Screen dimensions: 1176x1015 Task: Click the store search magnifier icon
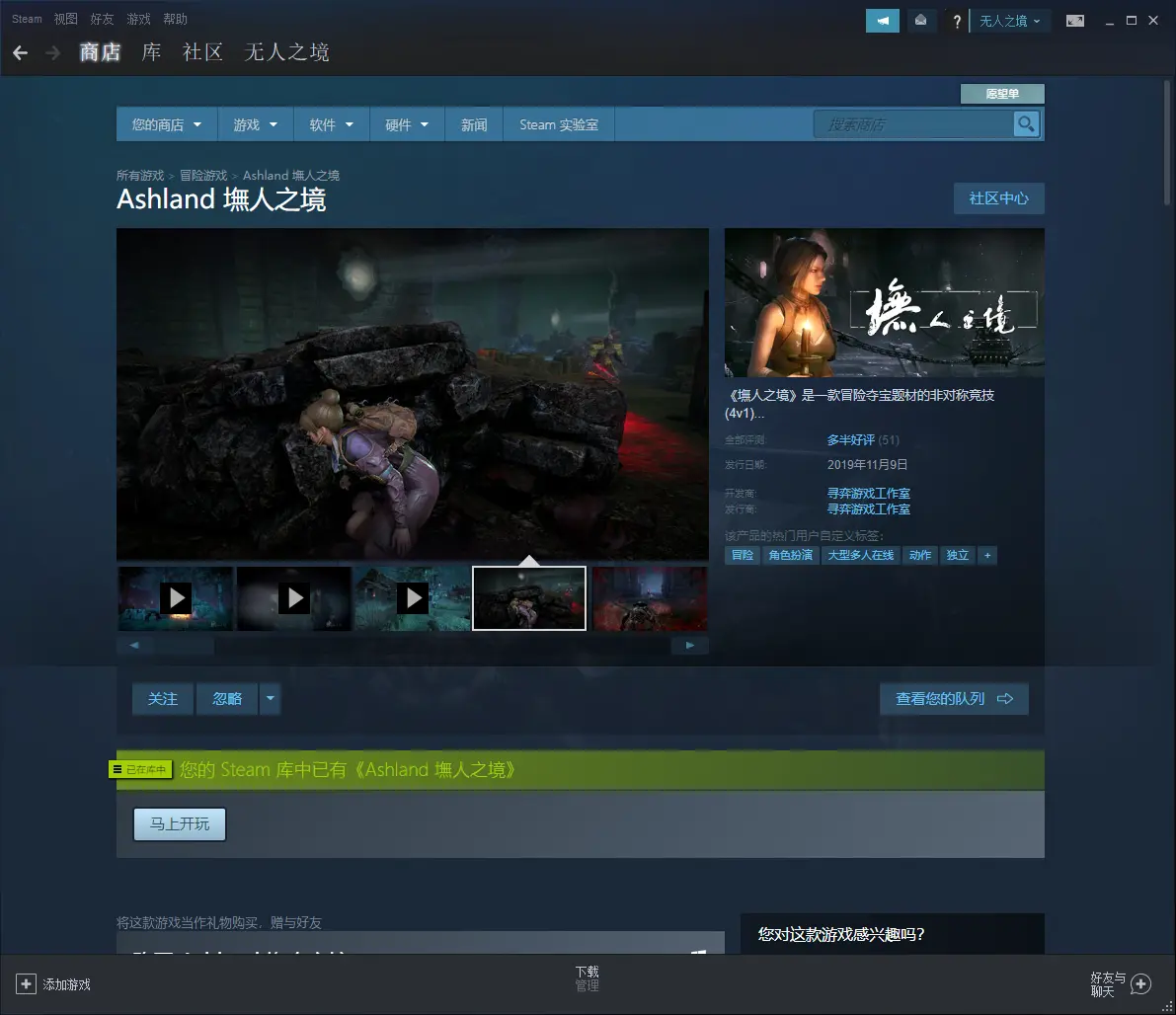1025,123
